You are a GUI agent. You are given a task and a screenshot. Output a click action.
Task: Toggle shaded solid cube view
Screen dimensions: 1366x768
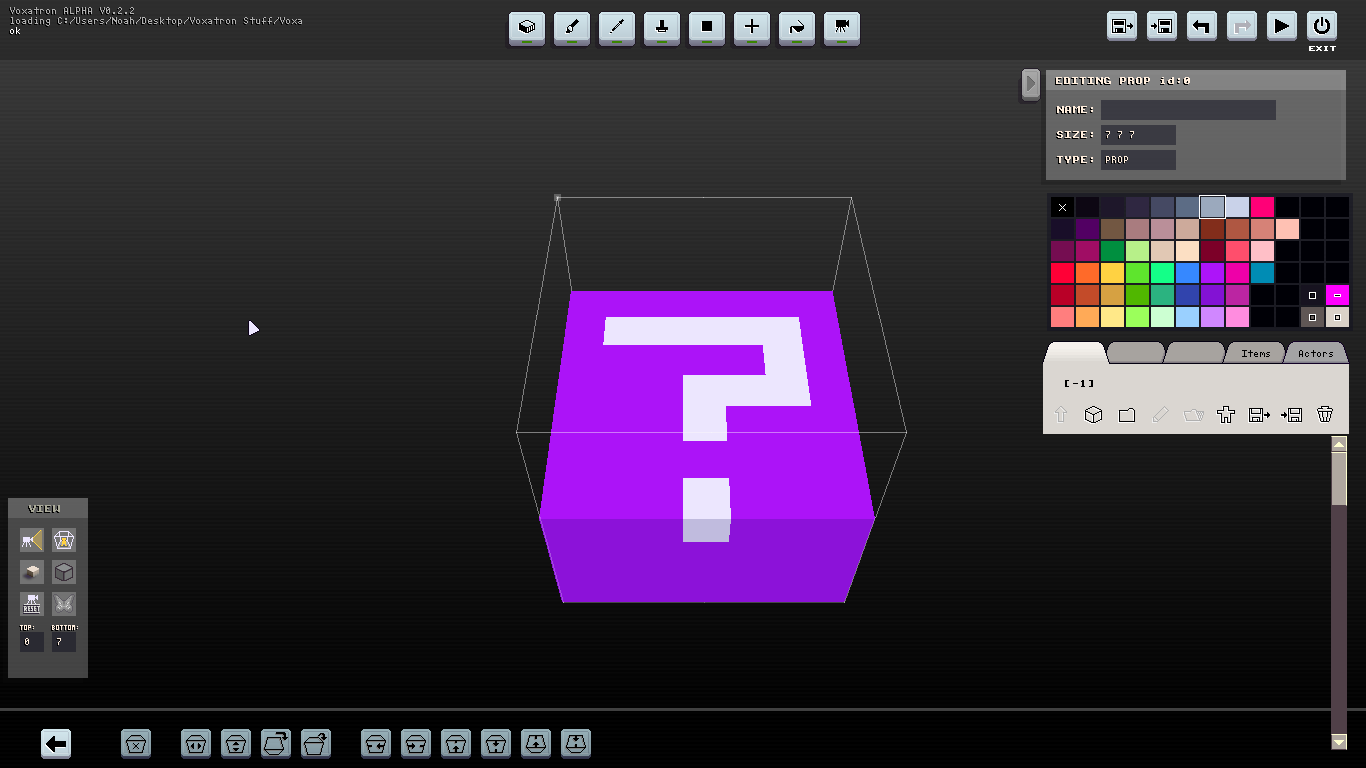pos(32,572)
